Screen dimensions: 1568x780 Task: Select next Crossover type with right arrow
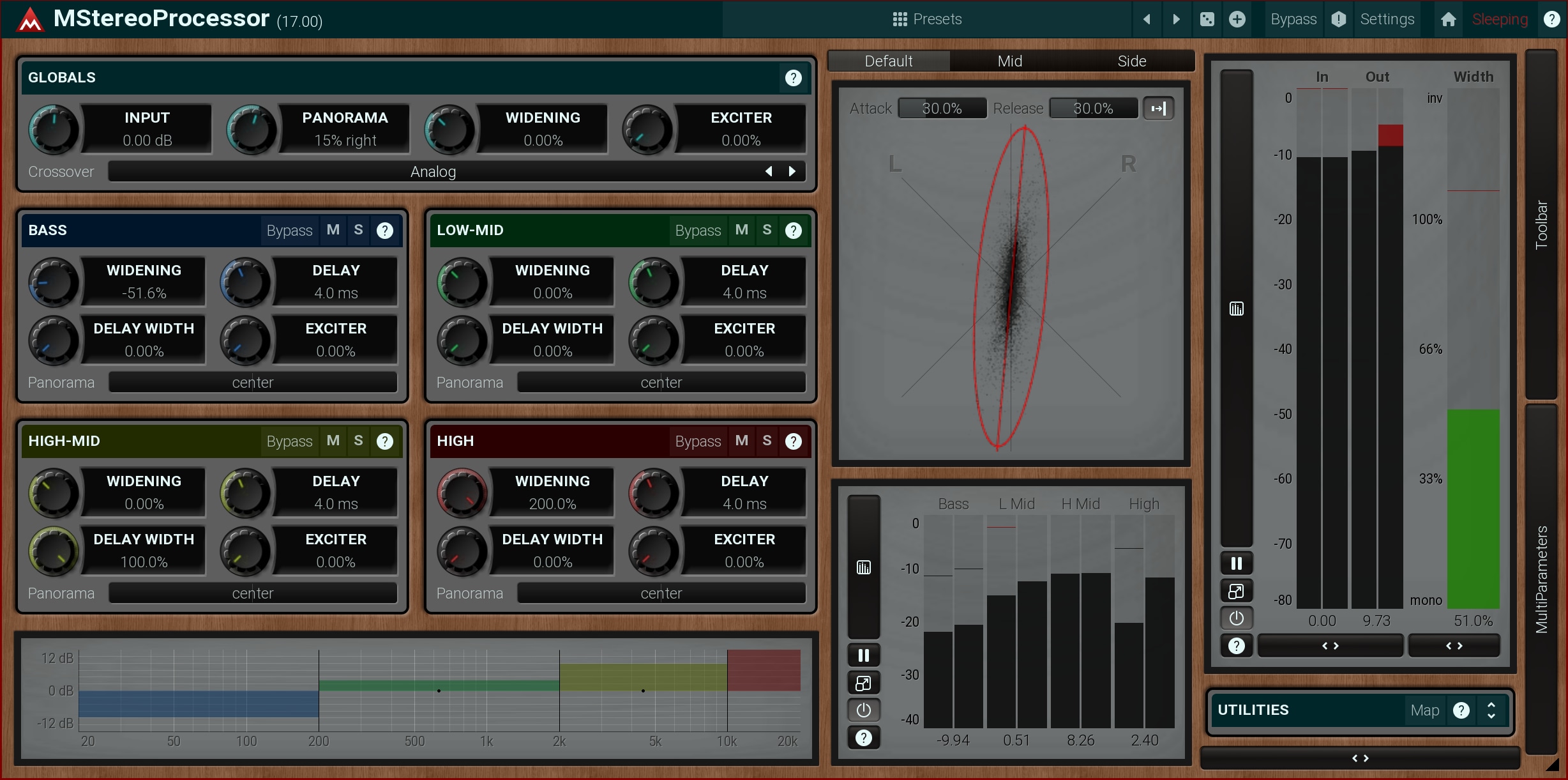[x=792, y=171]
